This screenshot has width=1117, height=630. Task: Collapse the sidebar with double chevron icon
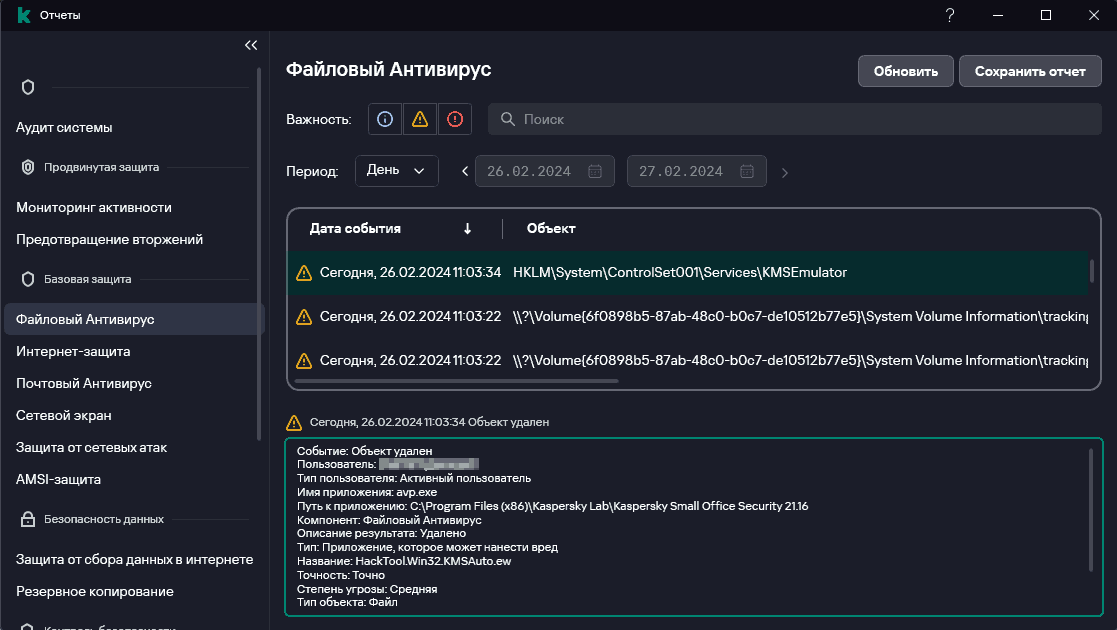[x=251, y=45]
